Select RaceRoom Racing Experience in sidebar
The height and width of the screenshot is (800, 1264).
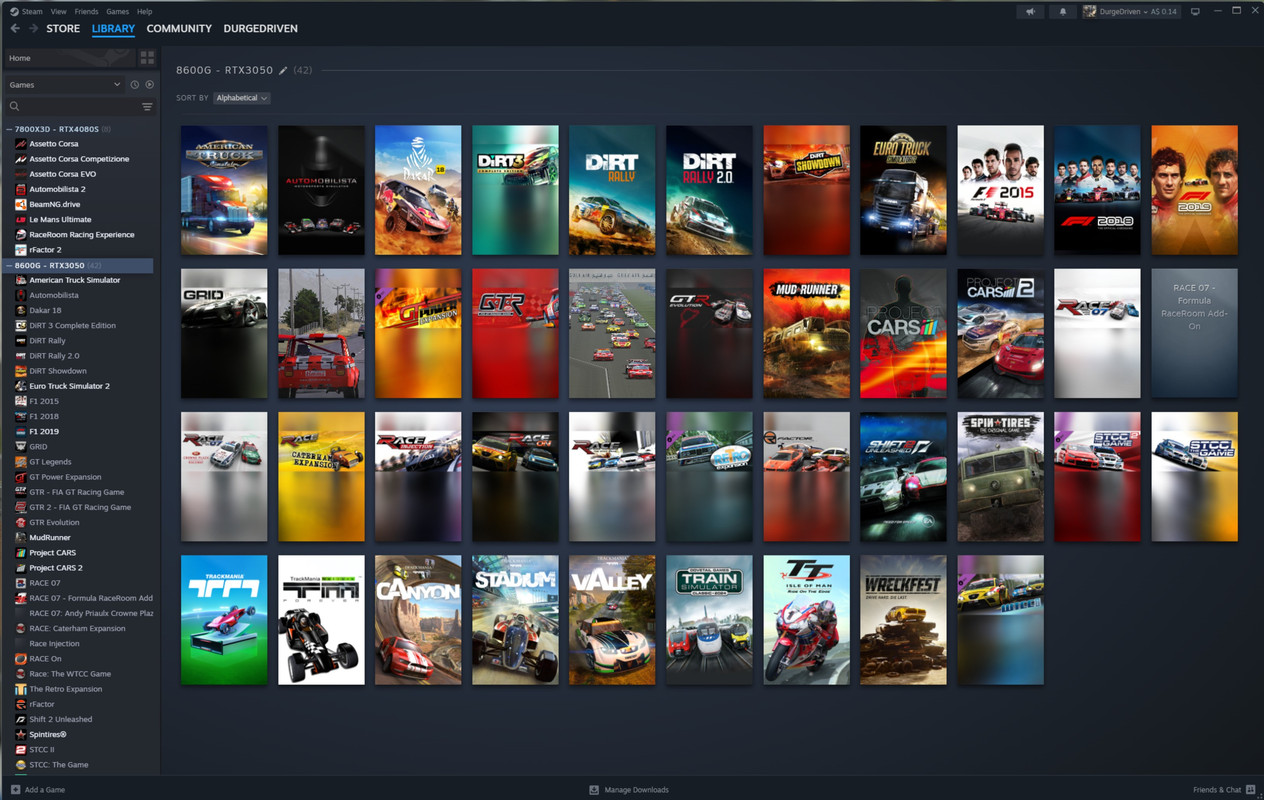82,235
